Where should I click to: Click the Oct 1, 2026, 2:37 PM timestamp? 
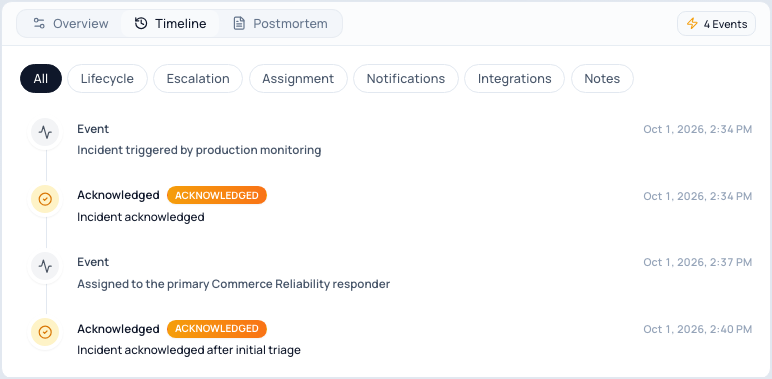coord(698,262)
